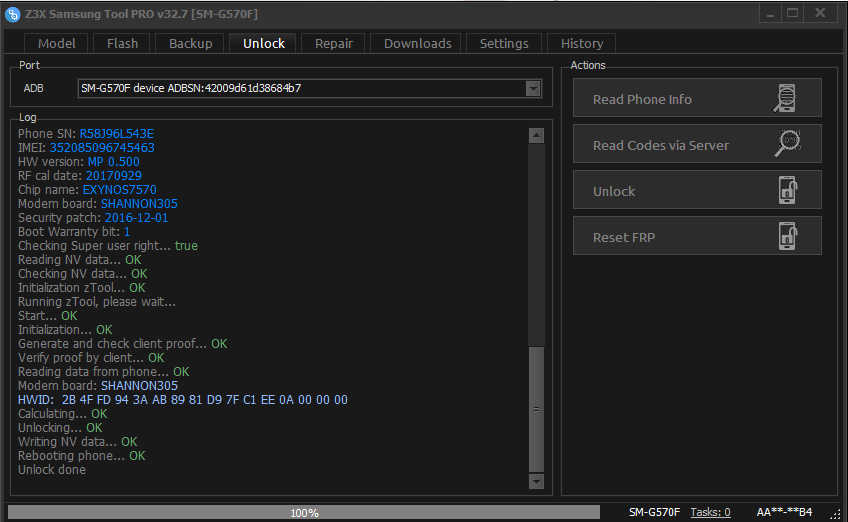
Task: Click the log scrollbar down arrow
Action: (536, 481)
